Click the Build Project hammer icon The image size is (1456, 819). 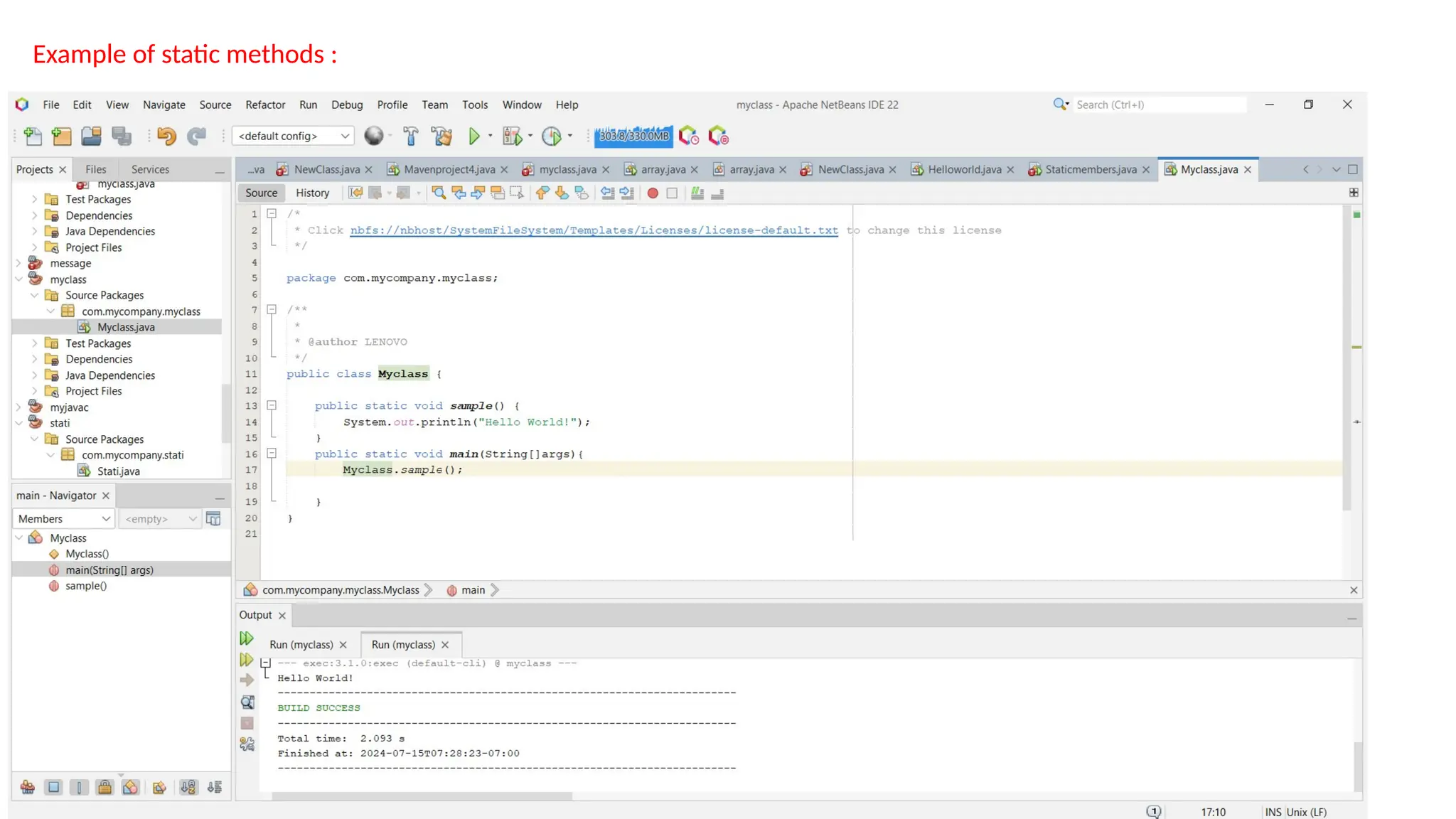coord(411,136)
